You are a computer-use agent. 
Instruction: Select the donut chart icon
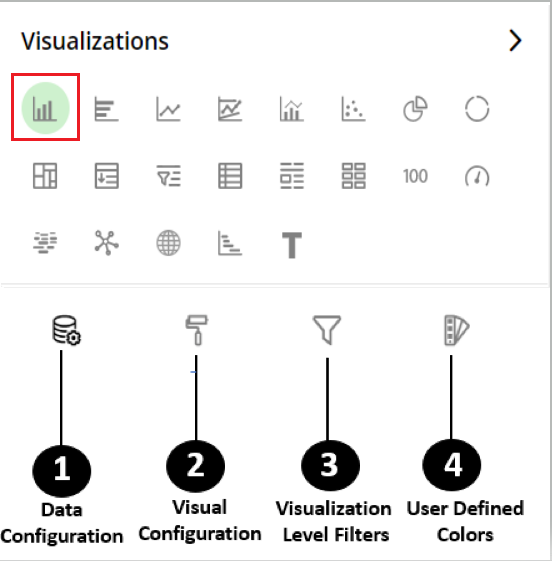click(x=477, y=109)
